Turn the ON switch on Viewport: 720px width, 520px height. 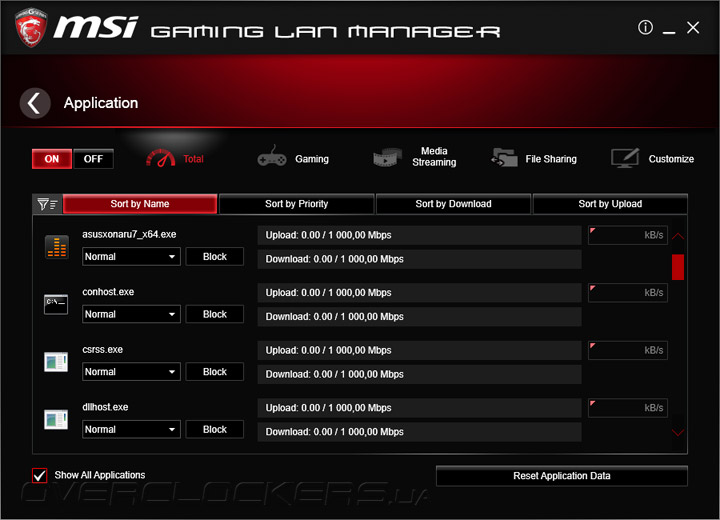[x=52, y=159]
